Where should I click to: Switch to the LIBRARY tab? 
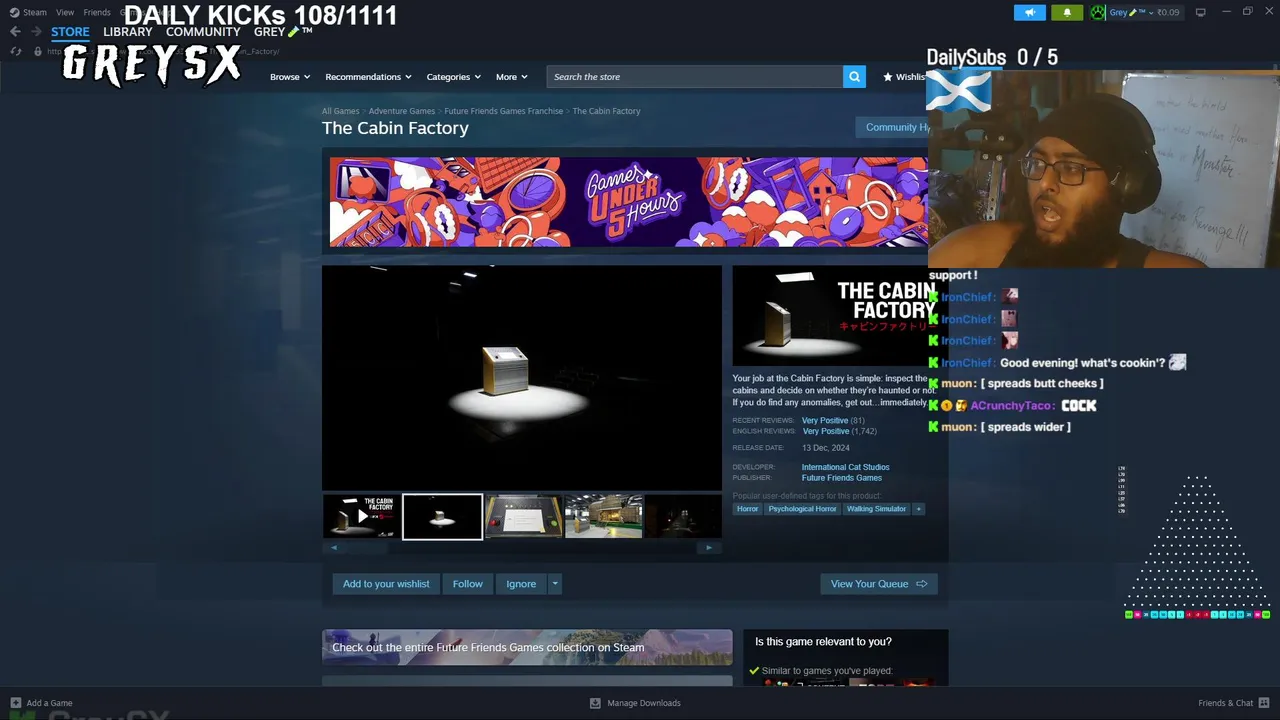click(128, 32)
